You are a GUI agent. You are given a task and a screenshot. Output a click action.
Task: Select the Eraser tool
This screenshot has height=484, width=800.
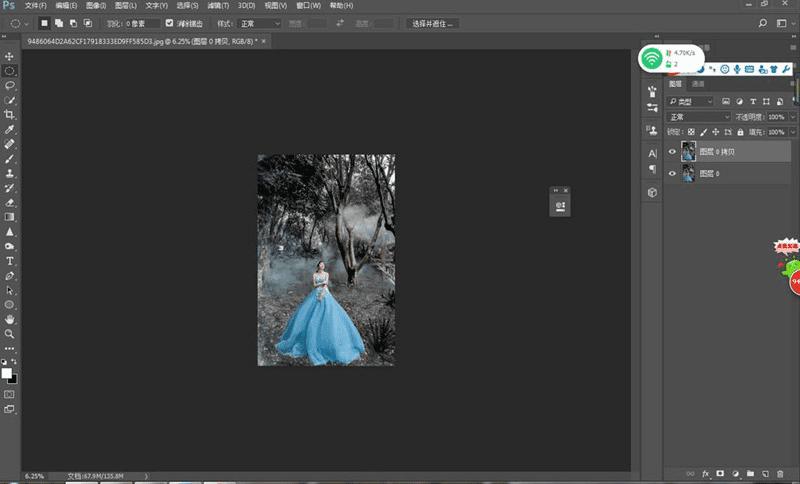click(x=10, y=202)
